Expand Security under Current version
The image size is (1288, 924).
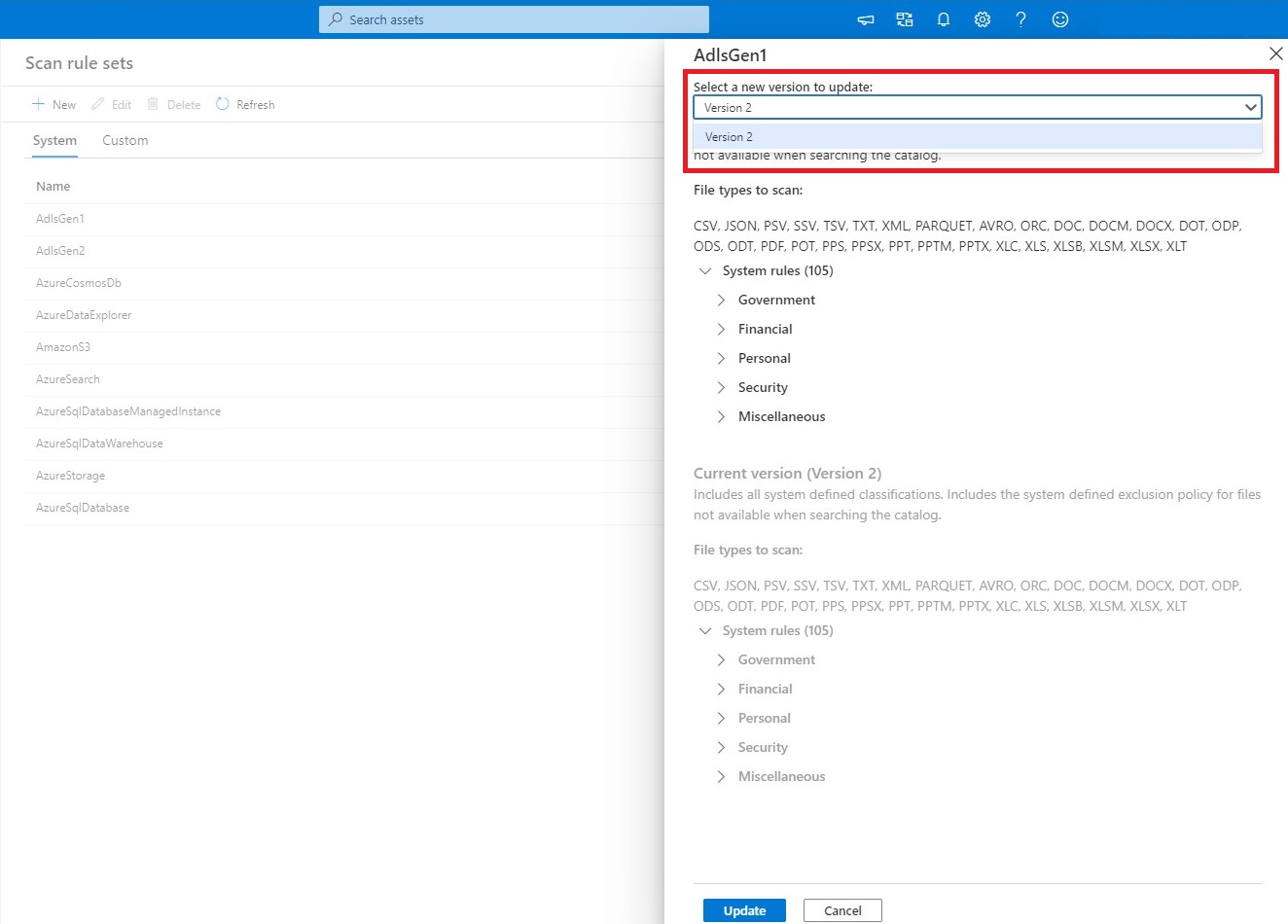[x=721, y=748]
